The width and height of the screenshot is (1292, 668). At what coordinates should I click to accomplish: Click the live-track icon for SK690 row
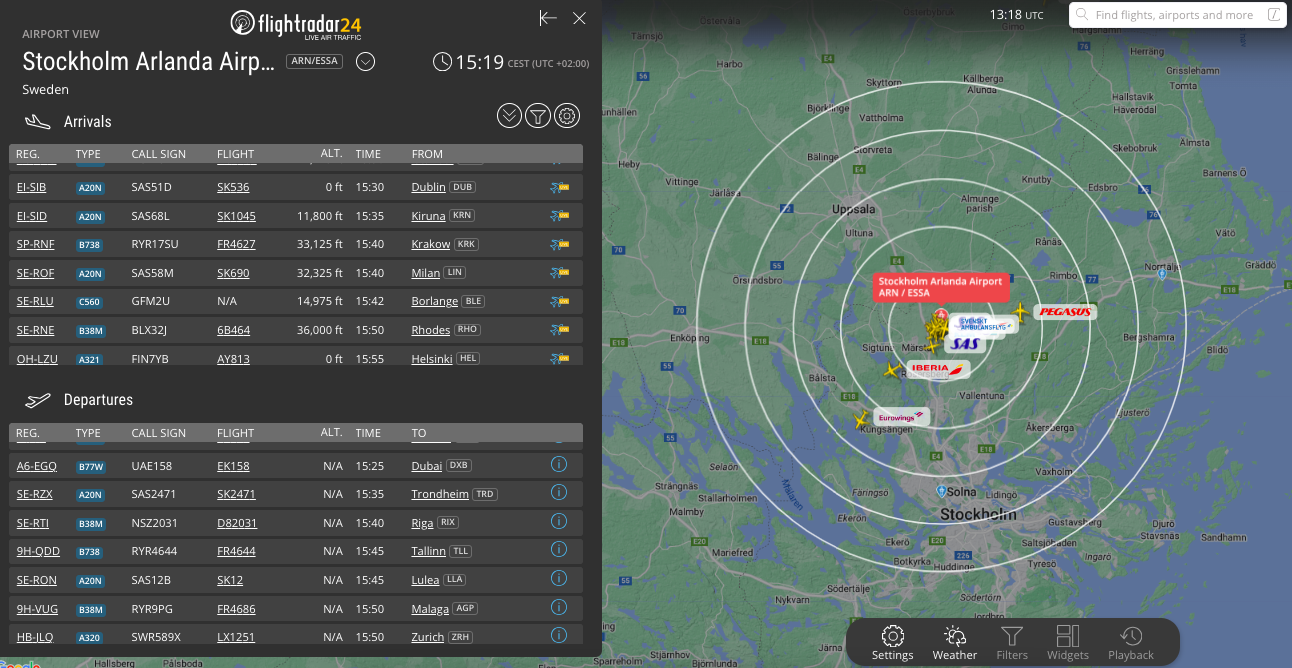pos(559,273)
